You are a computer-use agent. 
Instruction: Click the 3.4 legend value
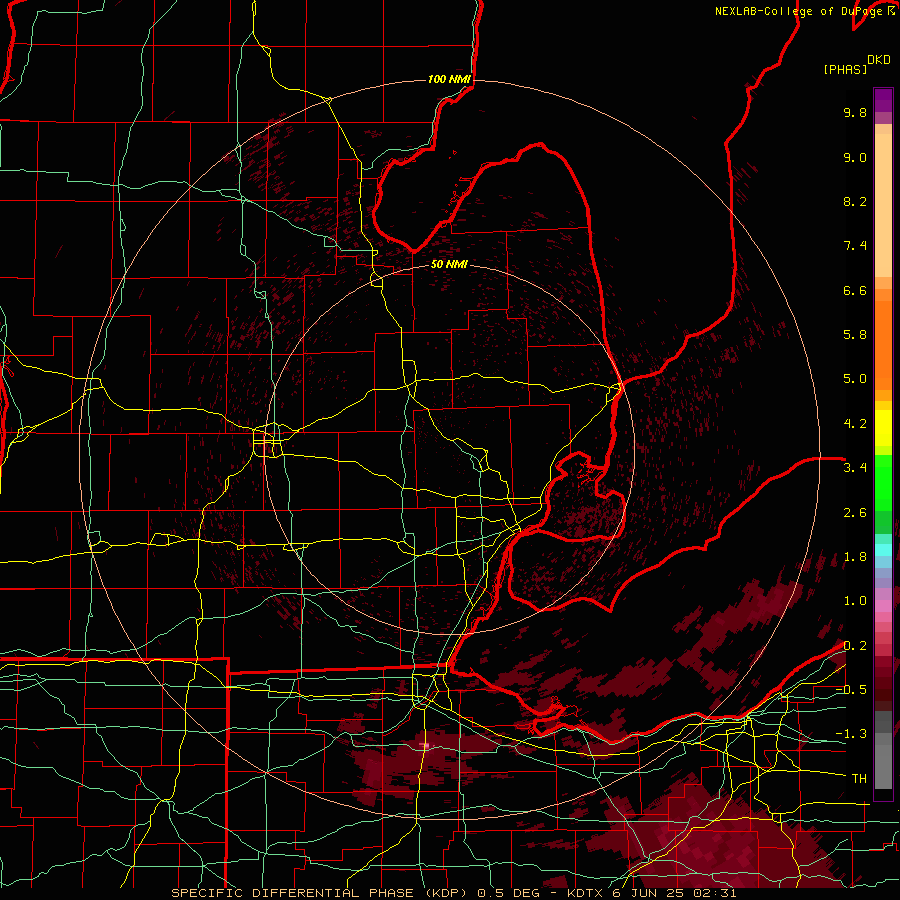855,468
